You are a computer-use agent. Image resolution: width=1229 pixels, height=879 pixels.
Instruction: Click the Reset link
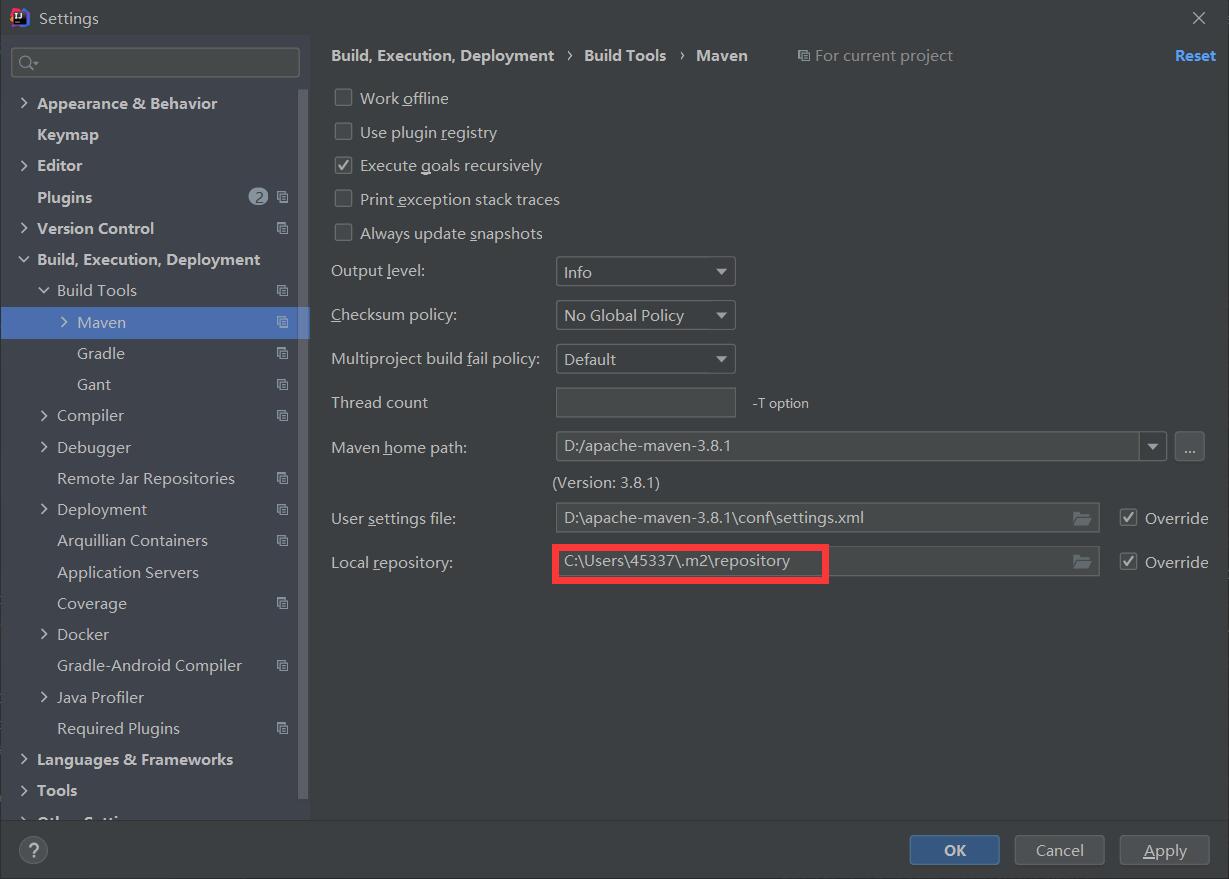coord(1195,55)
